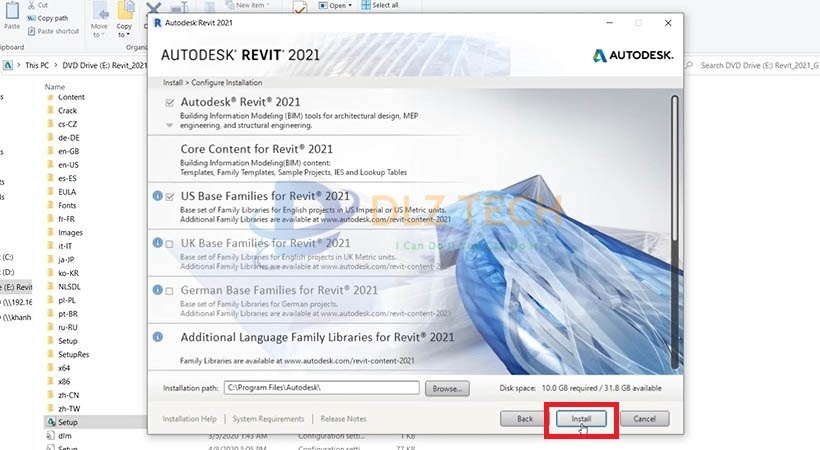Check German Base Families for Revit 2021
Screen dimensions: 820x450
coord(169,291)
